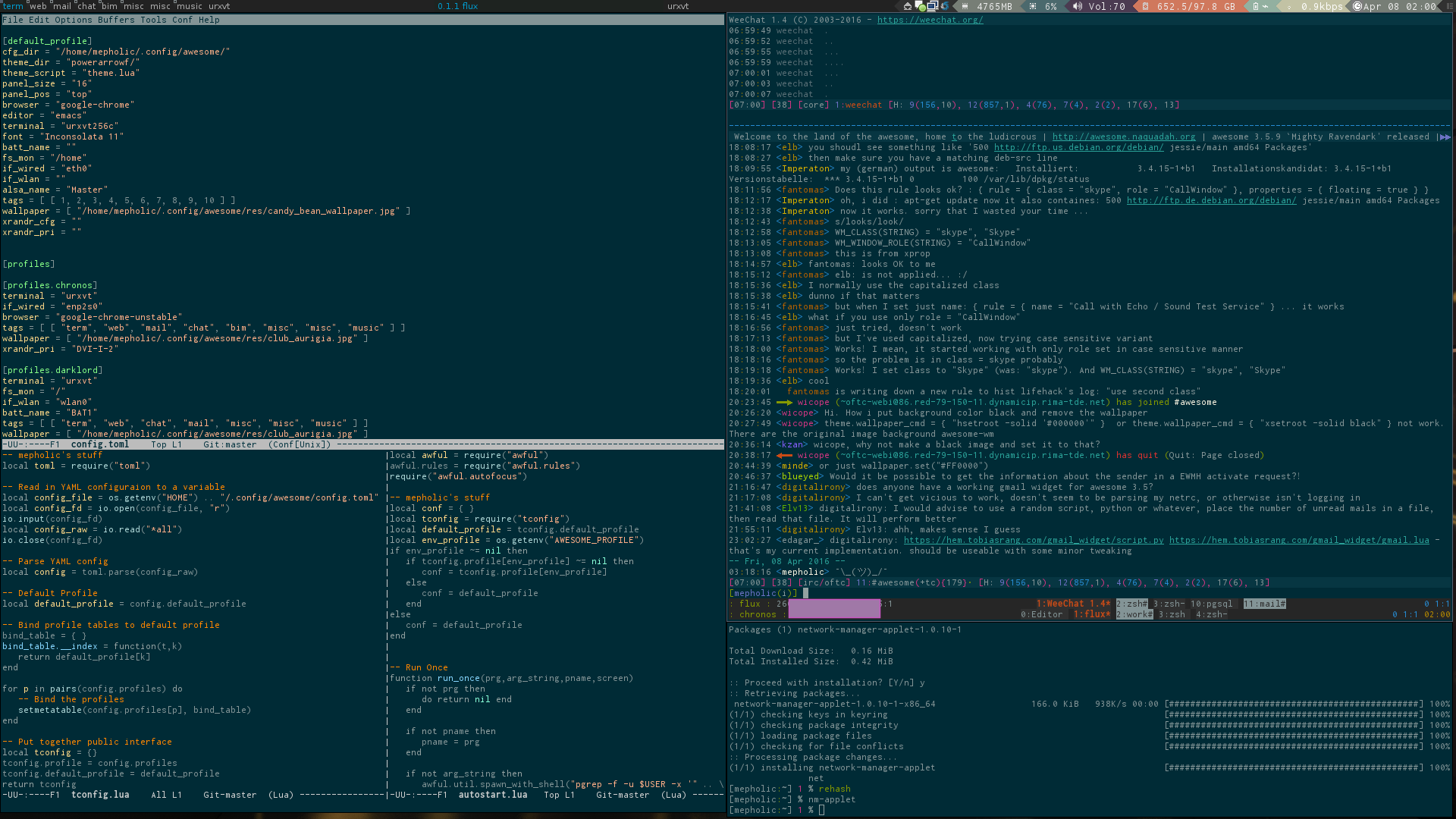Click the green-dot chat icon in system tray
This screenshot has width=1456, height=819.
[x=920, y=6]
